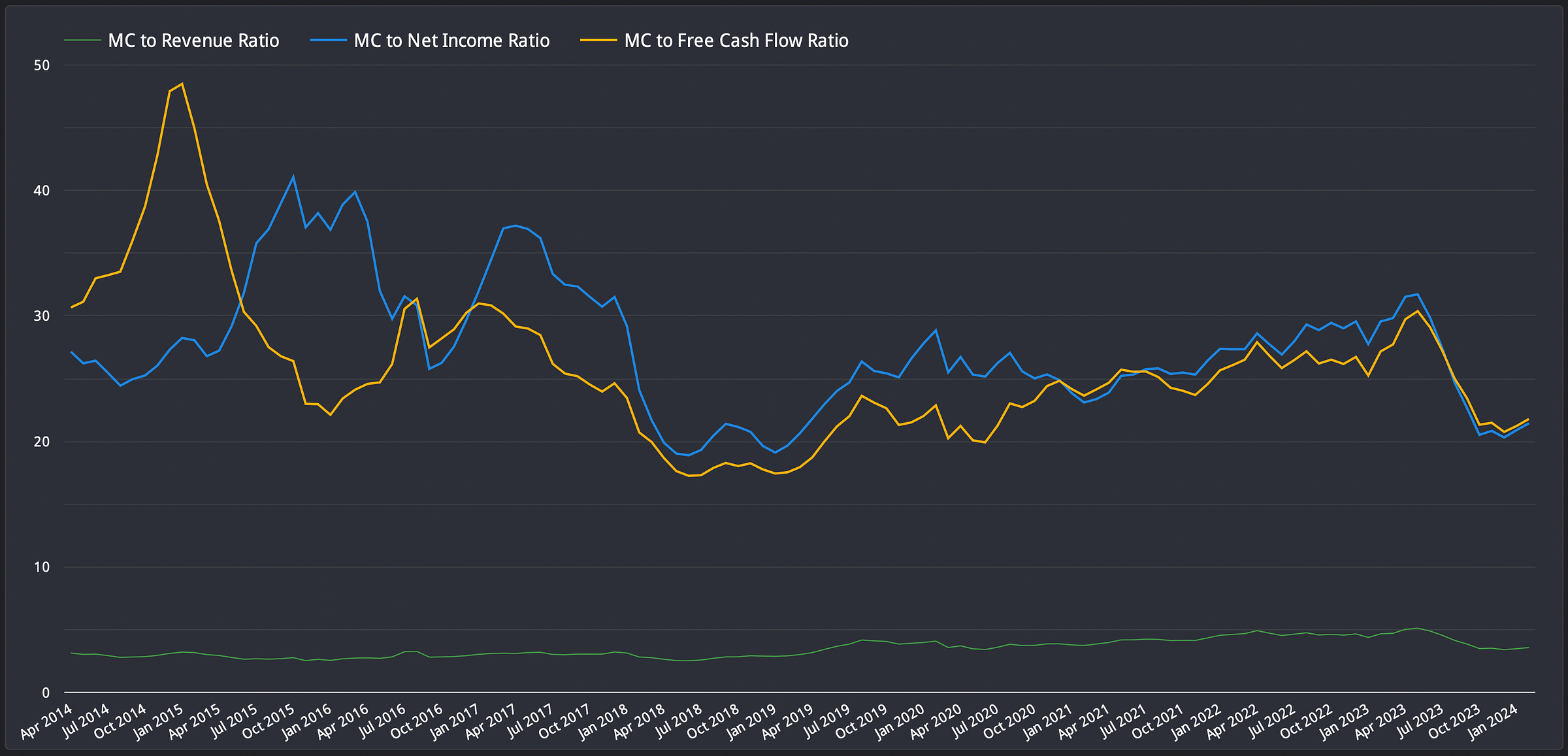Select the Apr 2014 x-axis label
This screenshot has height=756, width=1568.
47,721
